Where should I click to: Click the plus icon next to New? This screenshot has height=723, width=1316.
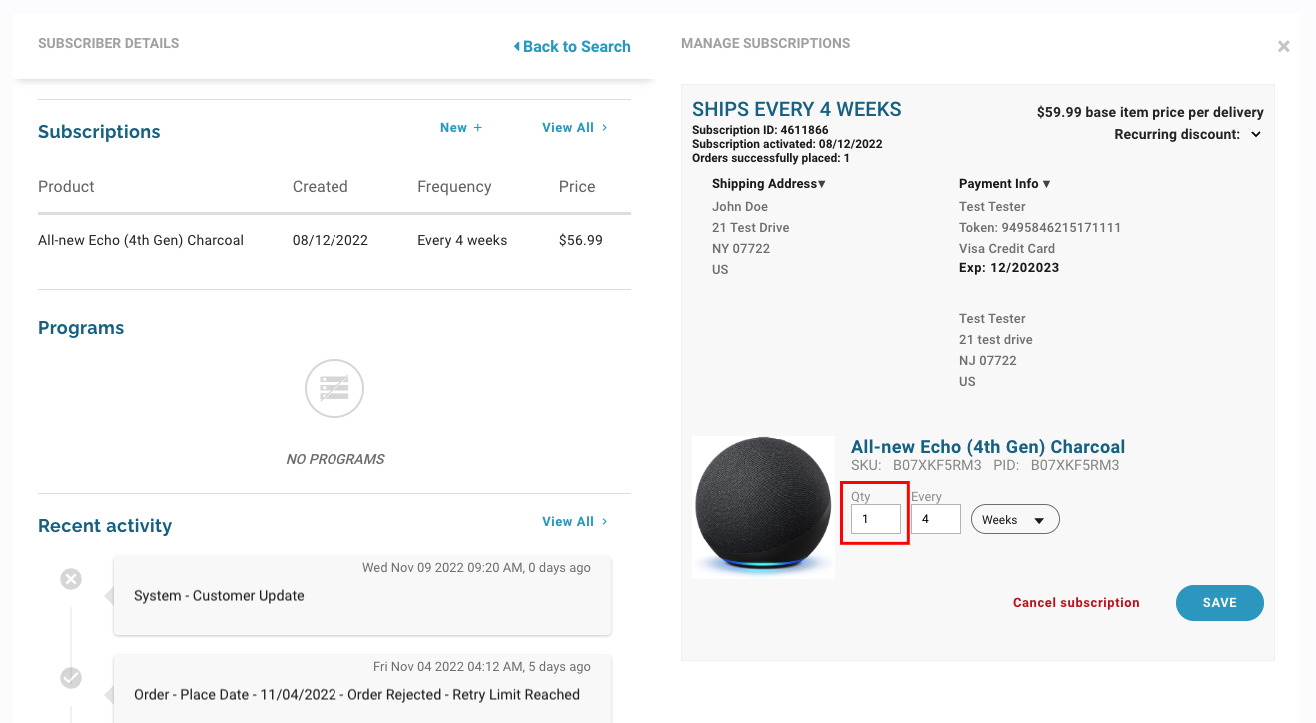click(x=478, y=128)
